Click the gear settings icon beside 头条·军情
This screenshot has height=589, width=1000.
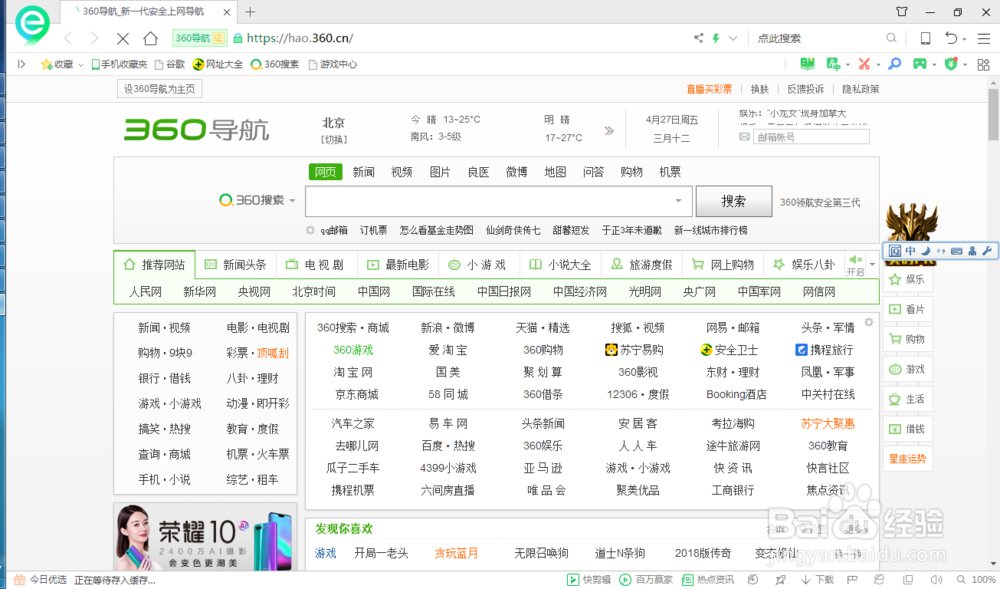[869, 323]
